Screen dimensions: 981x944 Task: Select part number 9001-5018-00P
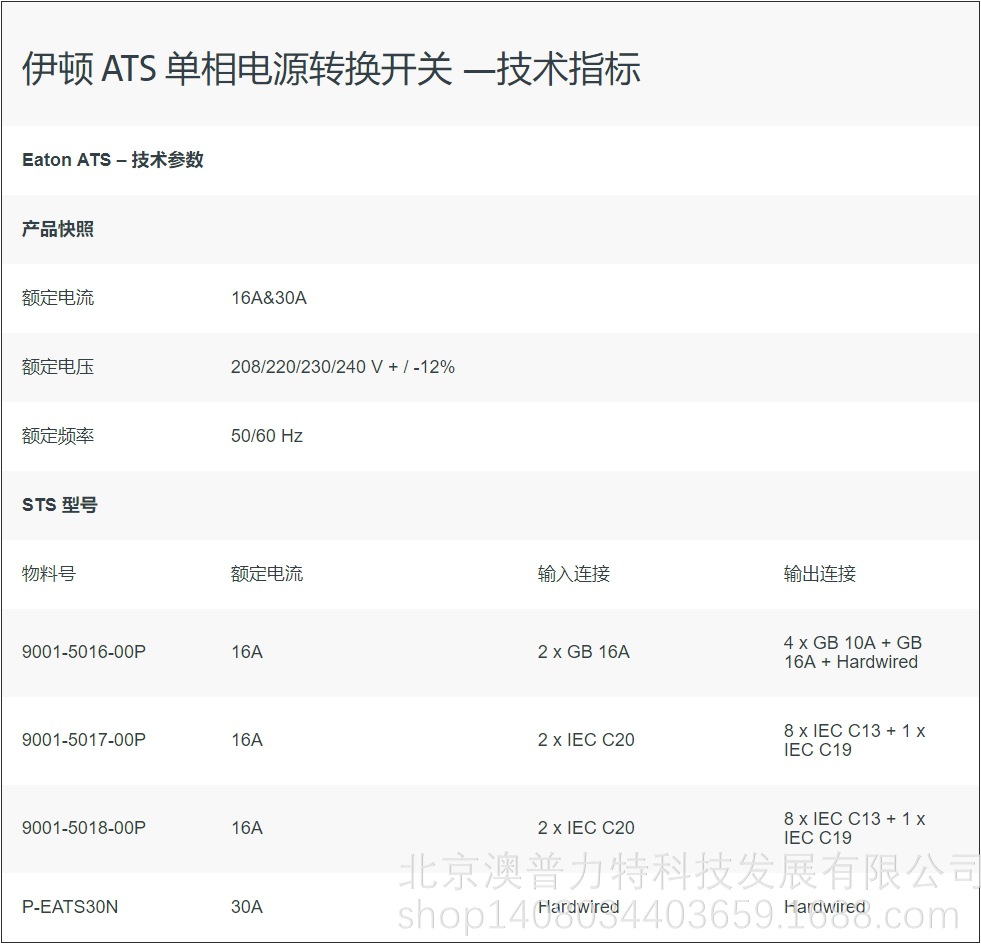pos(85,828)
